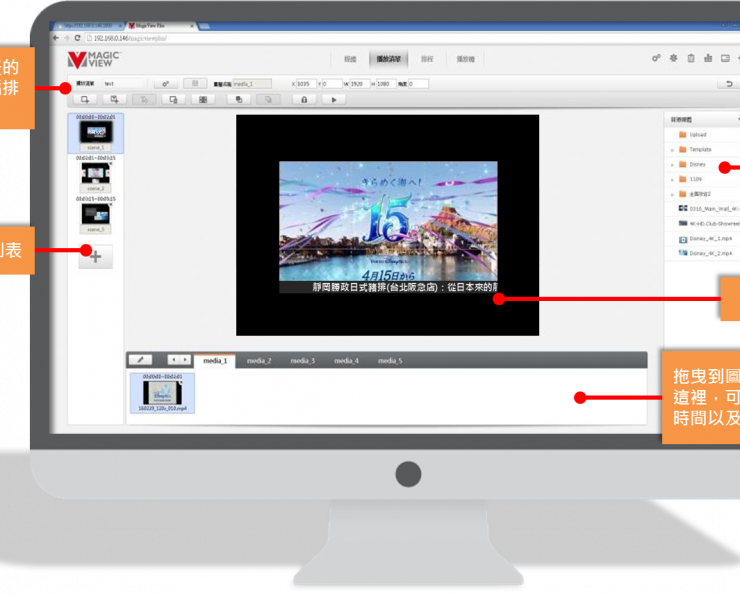Click the greyed-out text tool icon

144,100
